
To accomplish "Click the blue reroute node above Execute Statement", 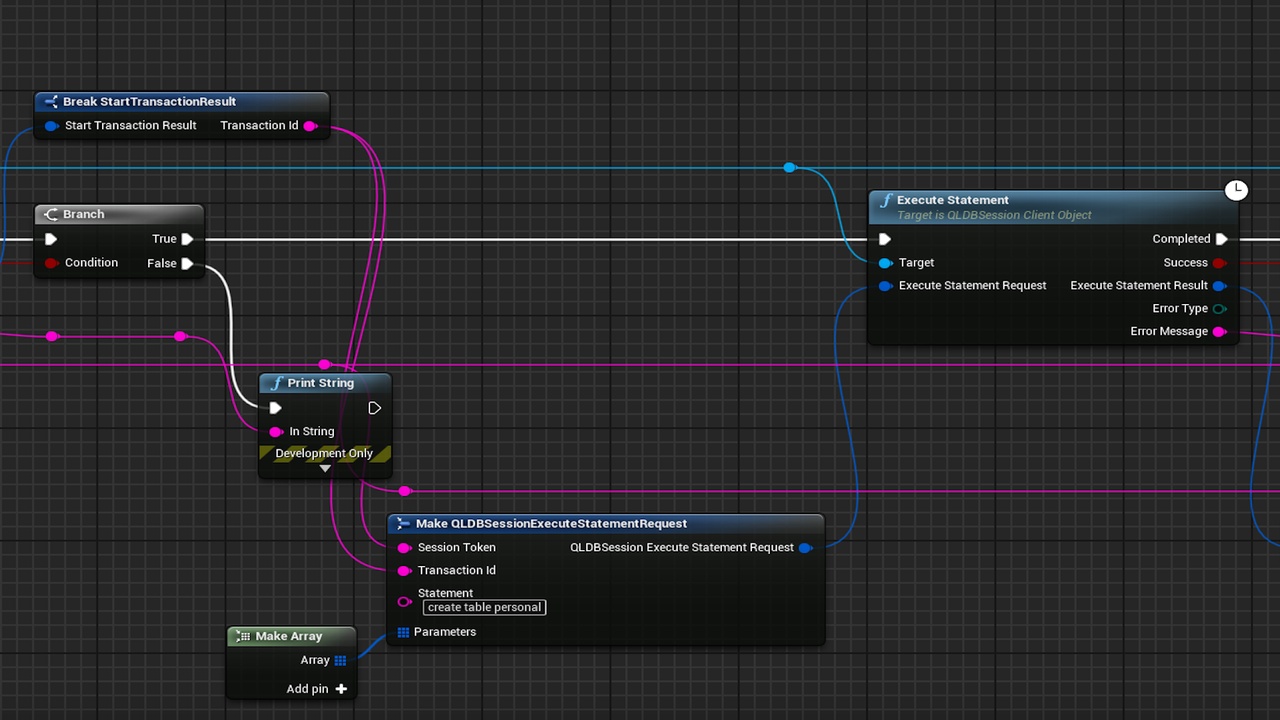I will (x=789, y=167).
